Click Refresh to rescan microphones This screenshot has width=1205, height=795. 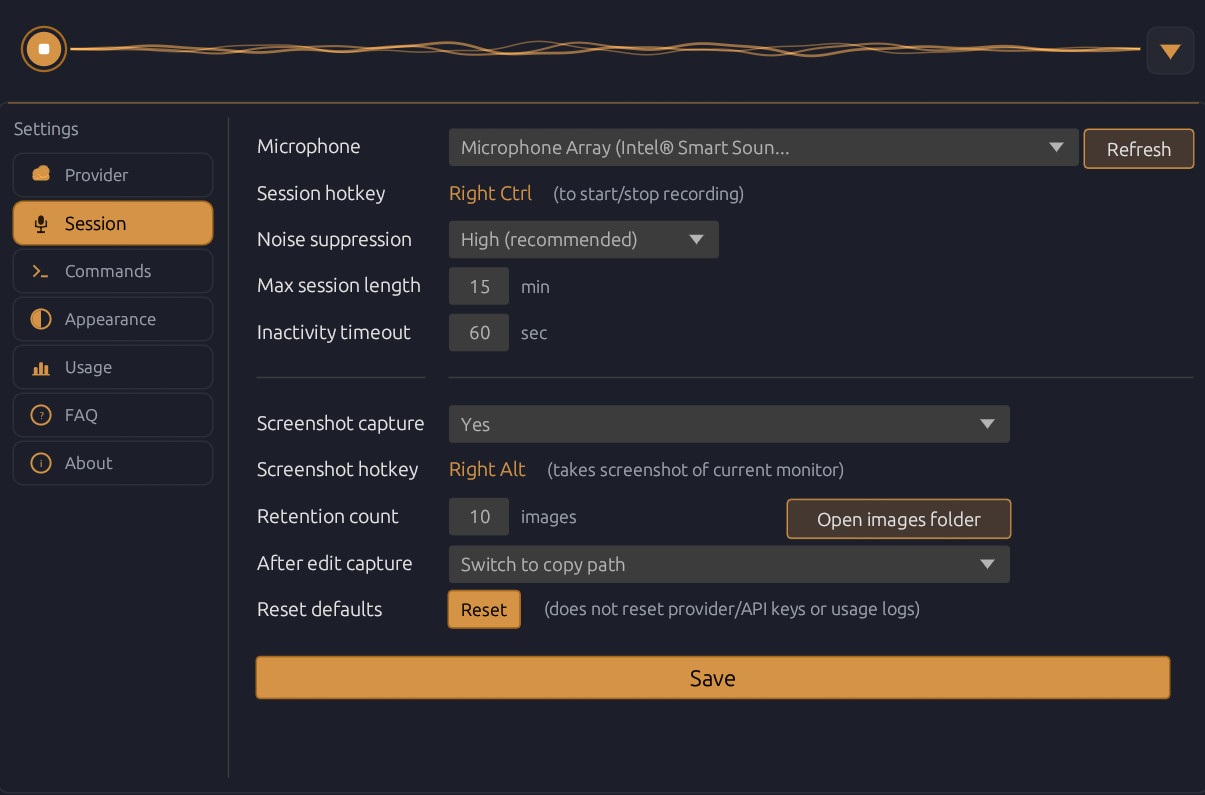tap(1138, 148)
